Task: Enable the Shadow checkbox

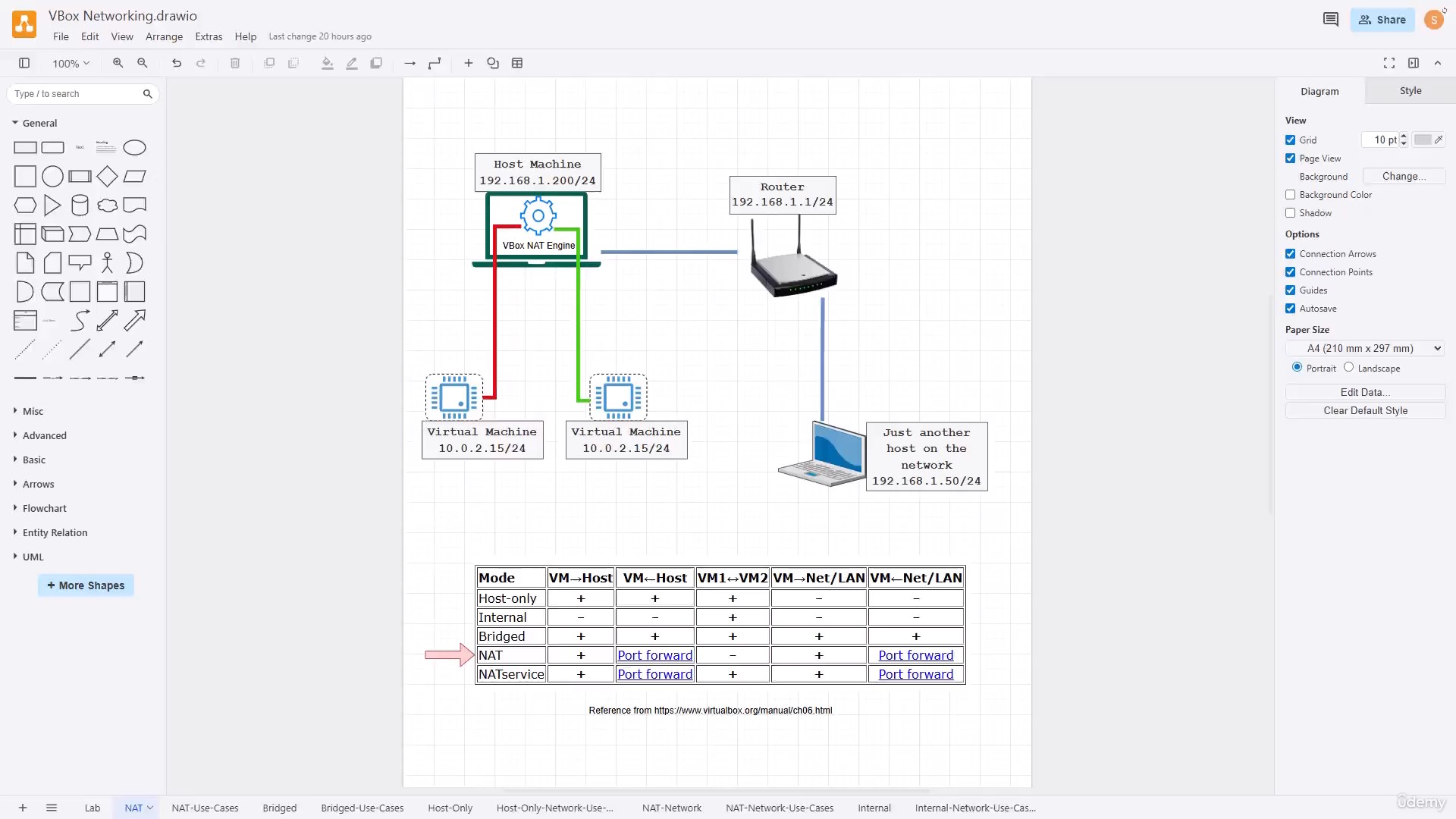Action: 1291,213
